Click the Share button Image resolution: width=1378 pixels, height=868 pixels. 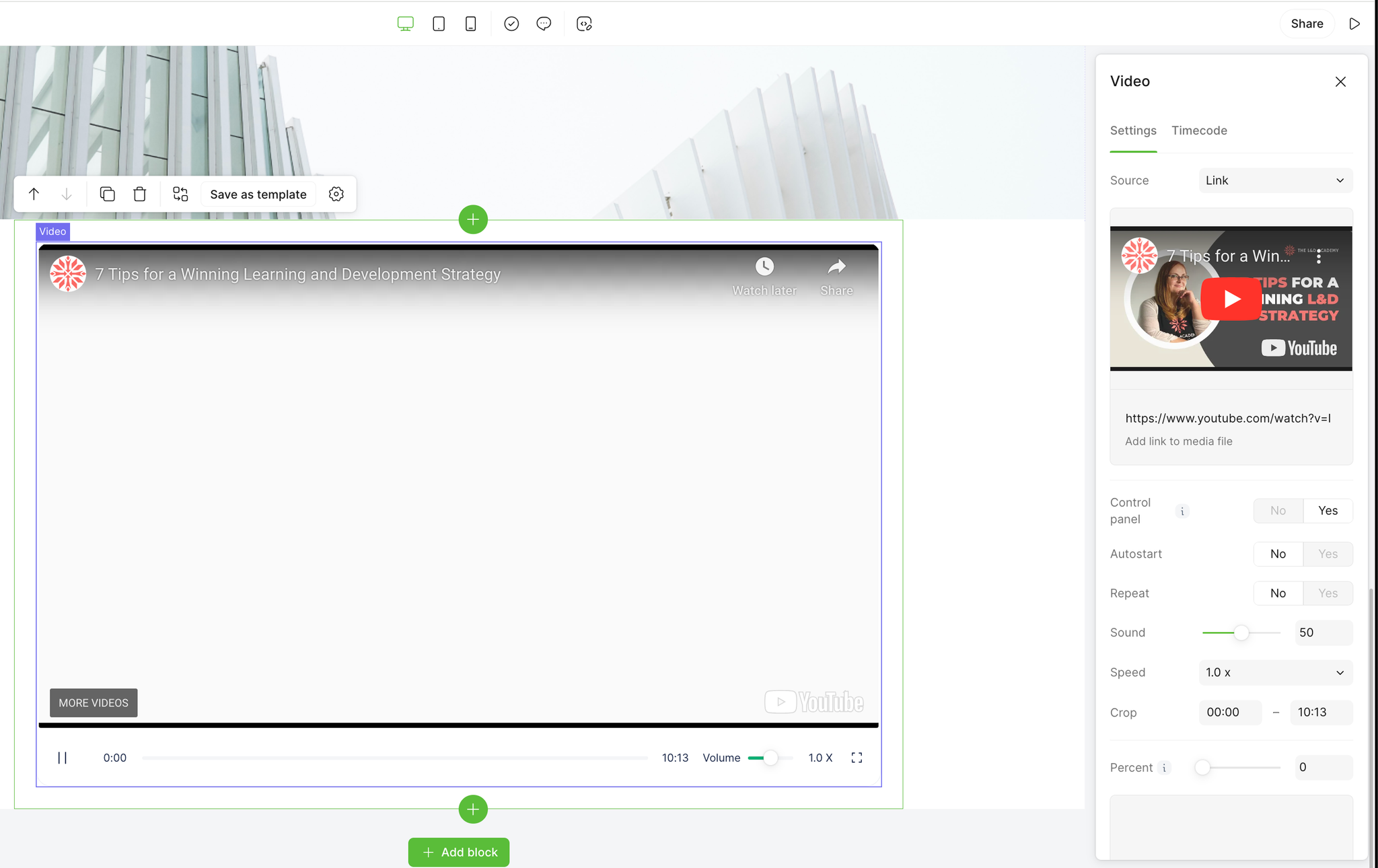click(x=1307, y=24)
